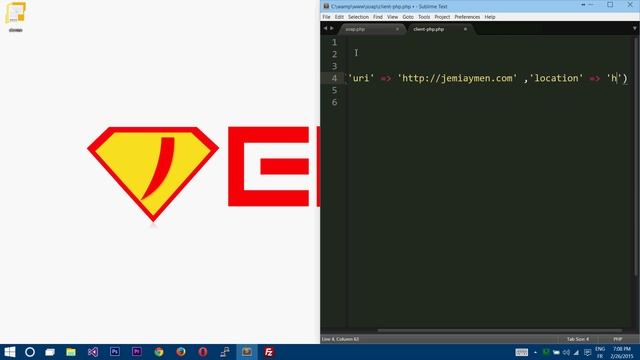640x360 pixels.
Task: Change the Tab Size 4 setting
Action: (578, 339)
